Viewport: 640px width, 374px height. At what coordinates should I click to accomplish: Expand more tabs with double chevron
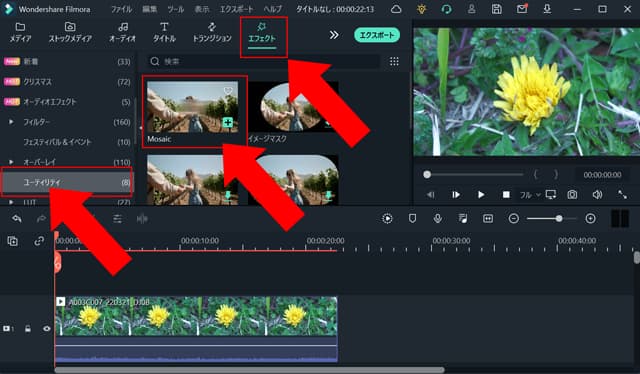coord(334,35)
